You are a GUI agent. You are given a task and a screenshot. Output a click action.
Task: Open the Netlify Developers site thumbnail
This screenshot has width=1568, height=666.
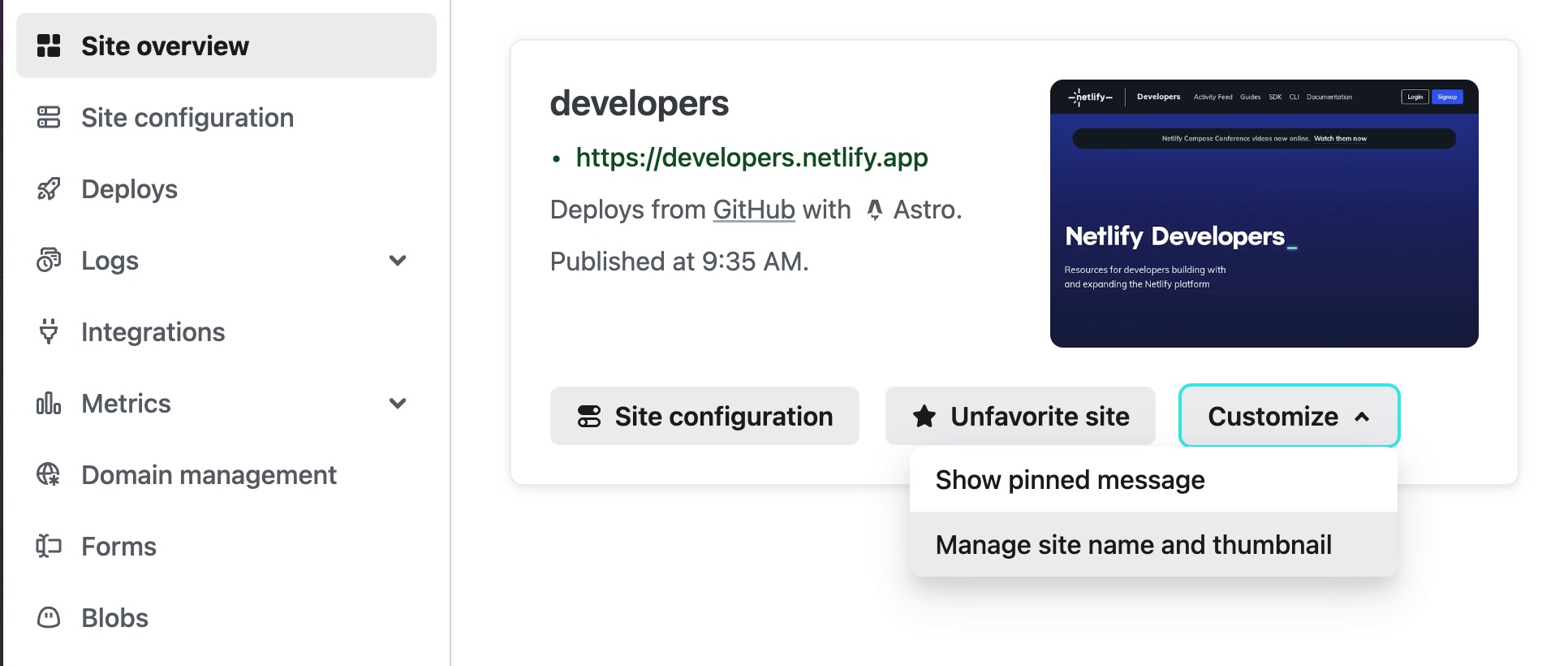point(1264,214)
